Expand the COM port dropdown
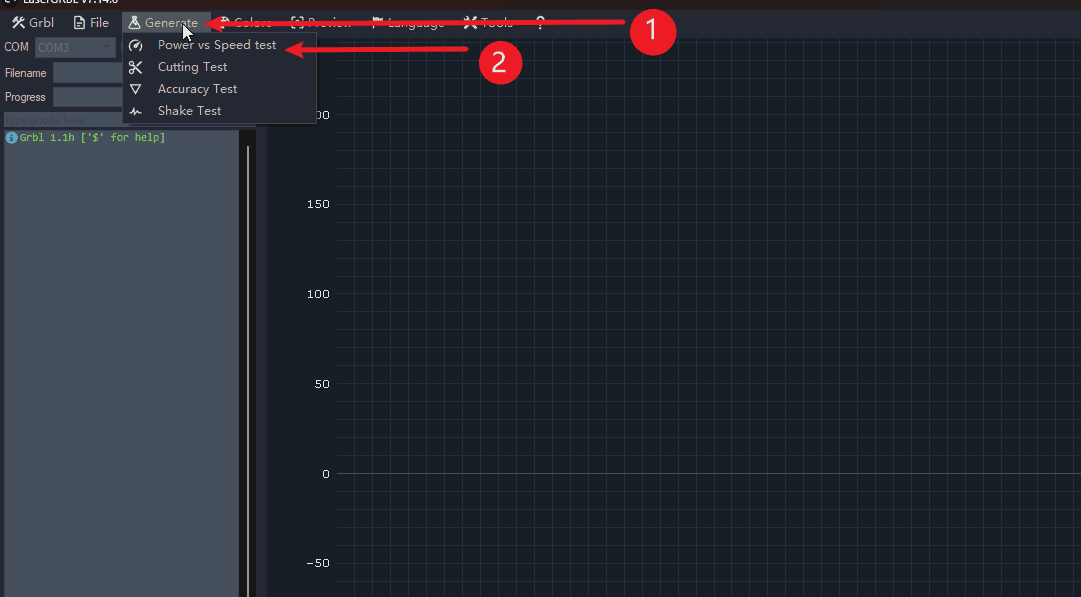Screen dimensions: 1081x597 point(75,47)
